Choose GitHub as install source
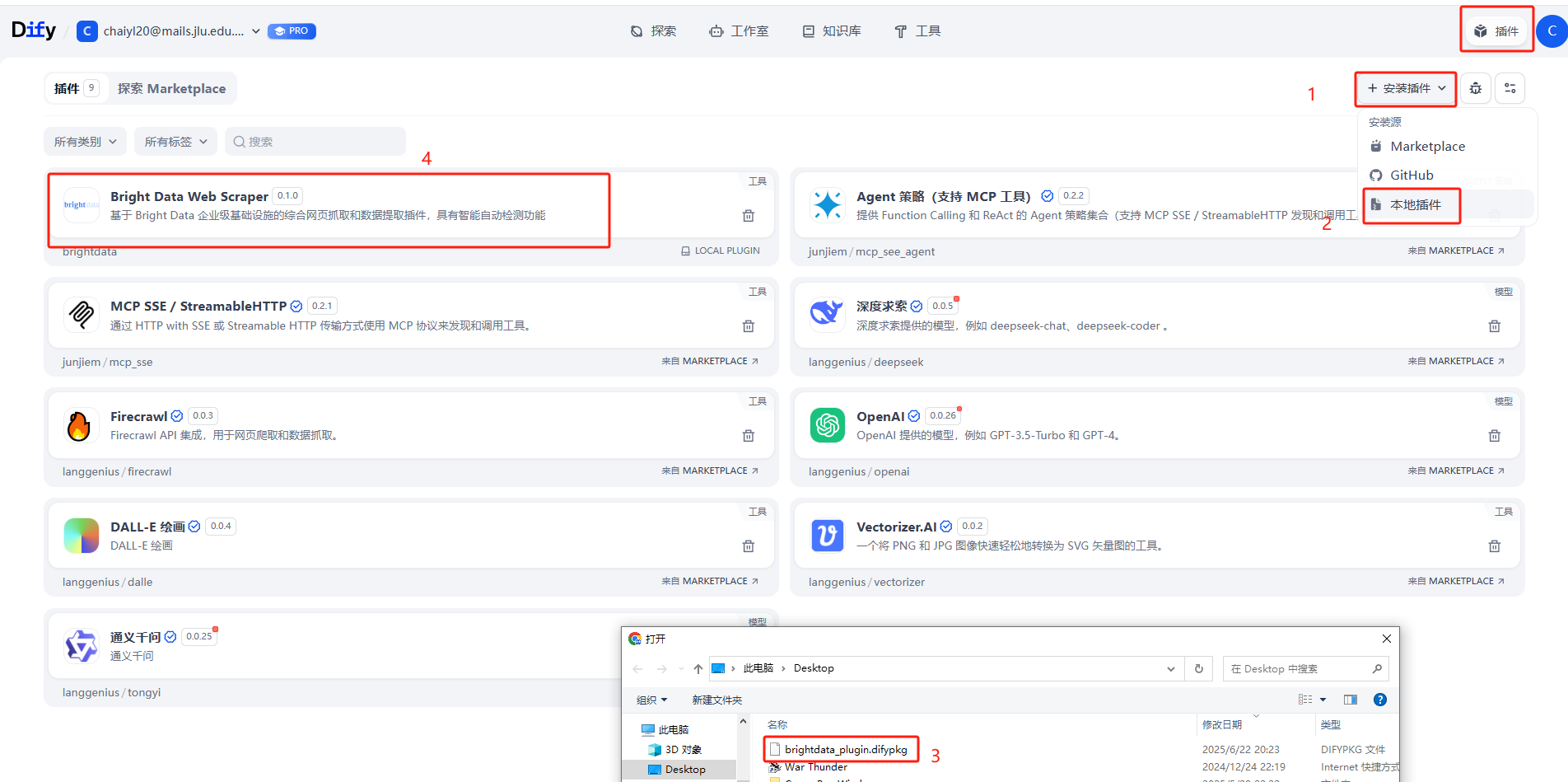The height and width of the screenshot is (782, 1568). point(1448,175)
